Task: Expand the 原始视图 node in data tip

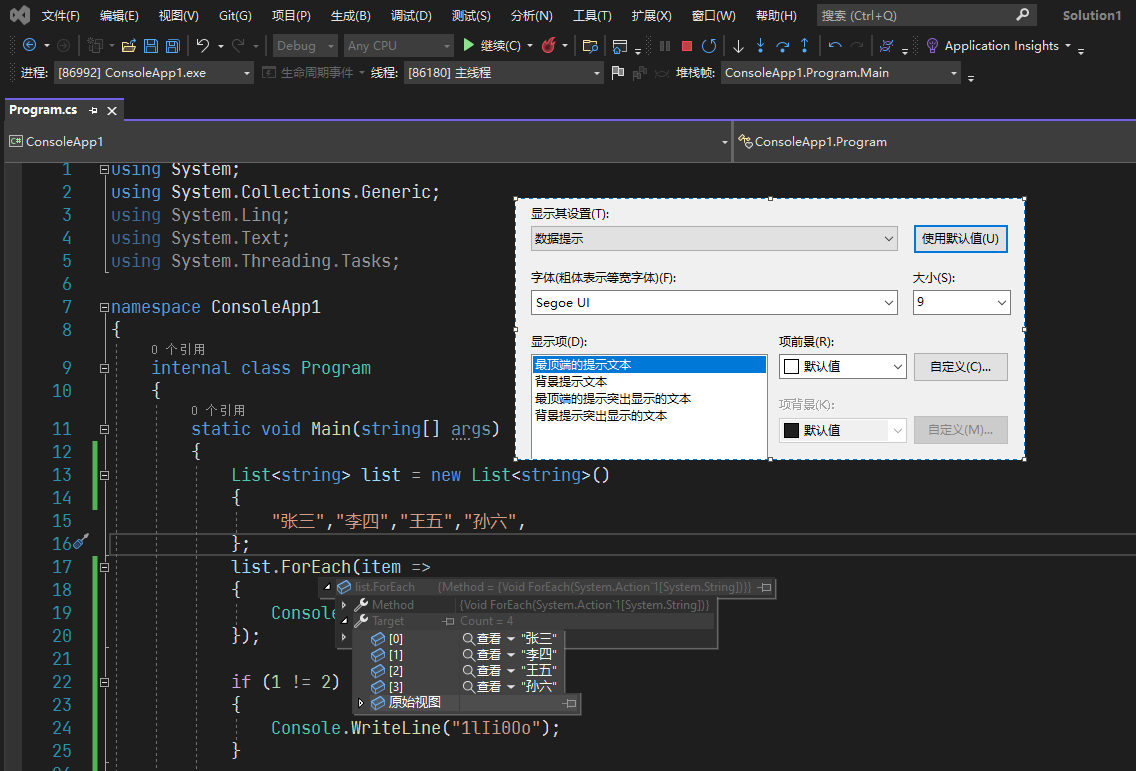Action: pos(360,703)
